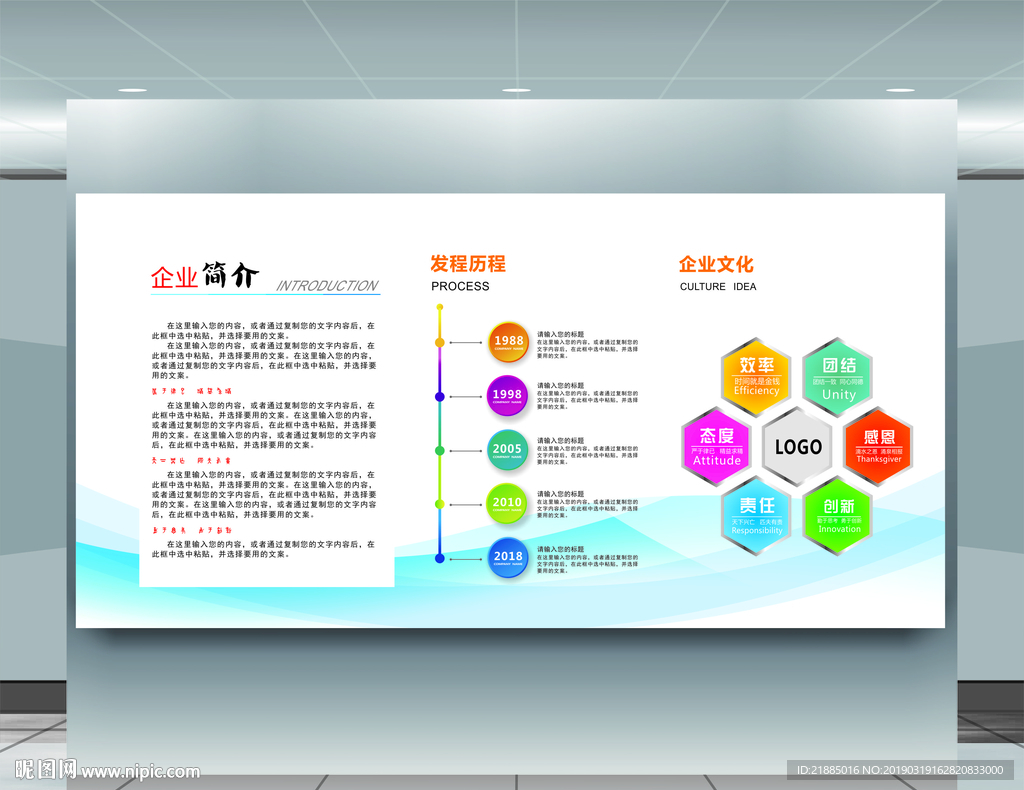Select the lime green 2010 year circle
This screenshot has height=790, width=1024.
click(x=507, y=503)
